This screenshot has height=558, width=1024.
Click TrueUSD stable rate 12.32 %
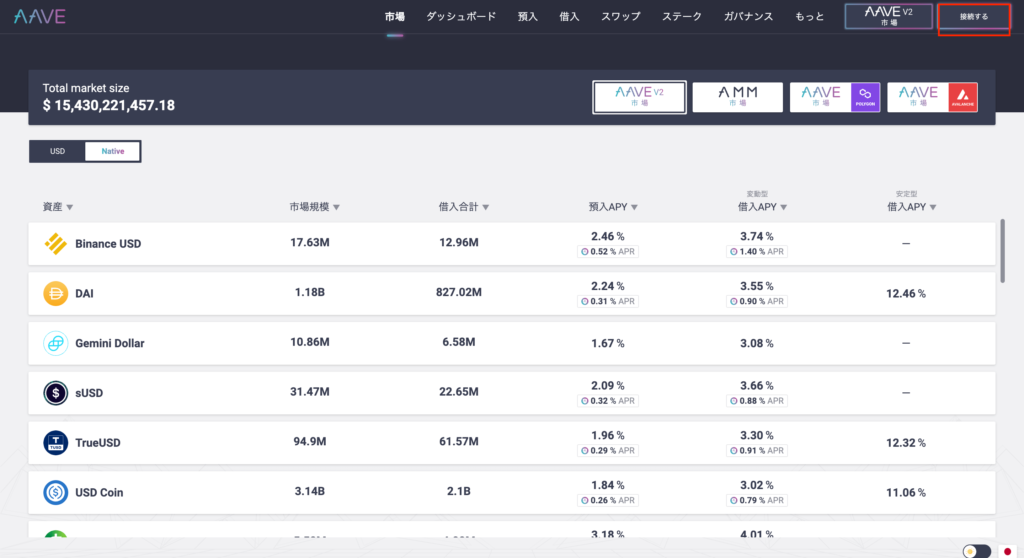[x=906, y=442]
